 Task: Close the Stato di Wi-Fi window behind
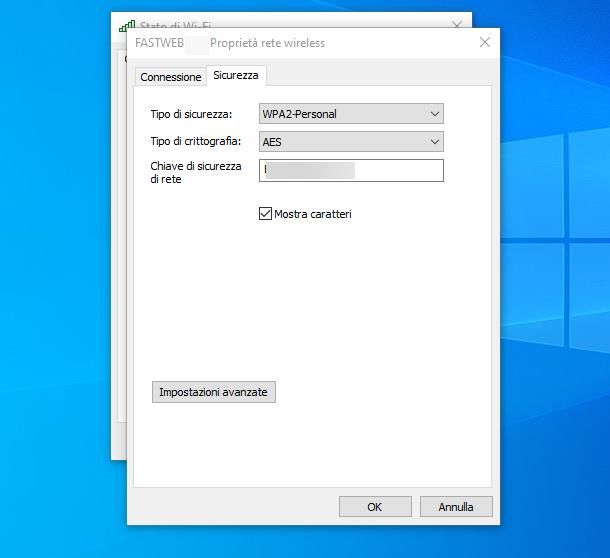(x=457, y=25)
